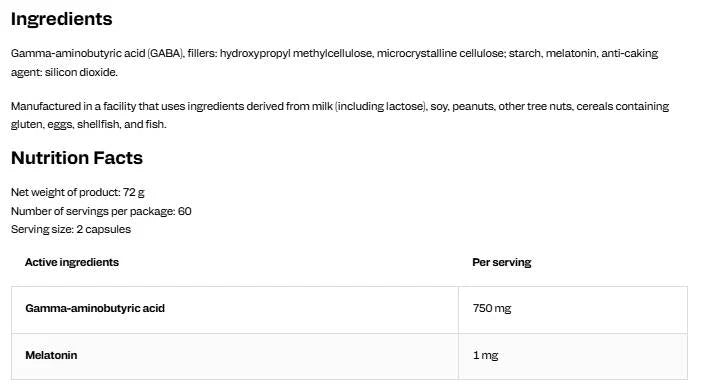Select the Gamma-aminobutyric acid table row label
This screenshot has width=701, height=390.
(95, 308)
